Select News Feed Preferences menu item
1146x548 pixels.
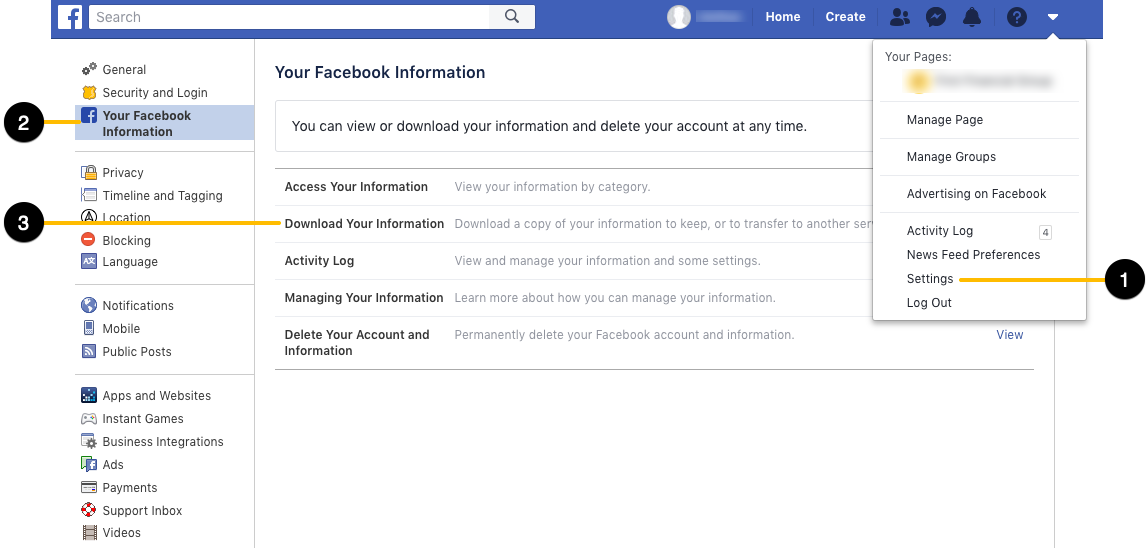(974, 254)
